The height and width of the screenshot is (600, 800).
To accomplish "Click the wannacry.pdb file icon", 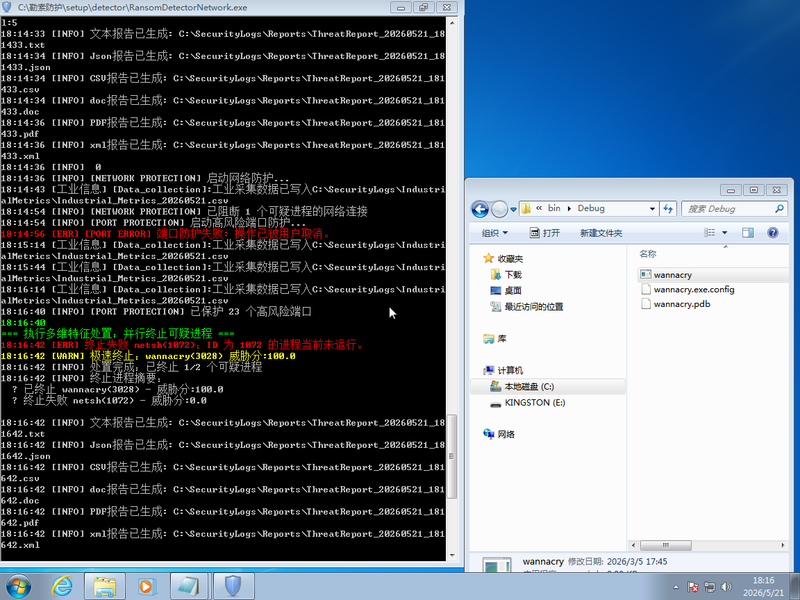I will pyautogui.click(x=646, y=304).
